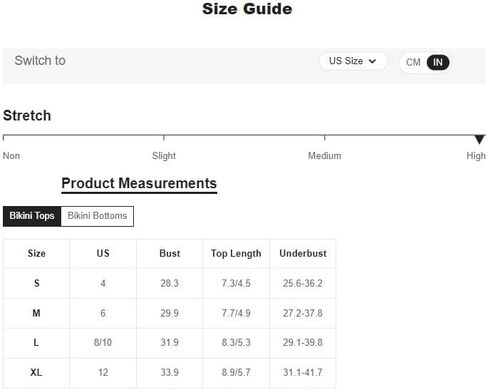The height and width of the screenshot is (390, 488).
Task: Click the chevron arrow beside US Size
Action: click(372, 61)
